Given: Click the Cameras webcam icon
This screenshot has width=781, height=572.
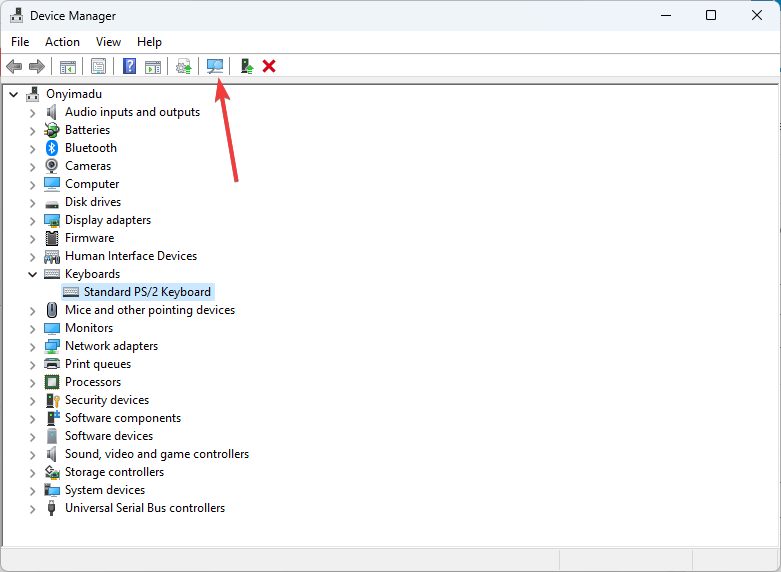Looking at the screenshot, I should tap(52, 166).
